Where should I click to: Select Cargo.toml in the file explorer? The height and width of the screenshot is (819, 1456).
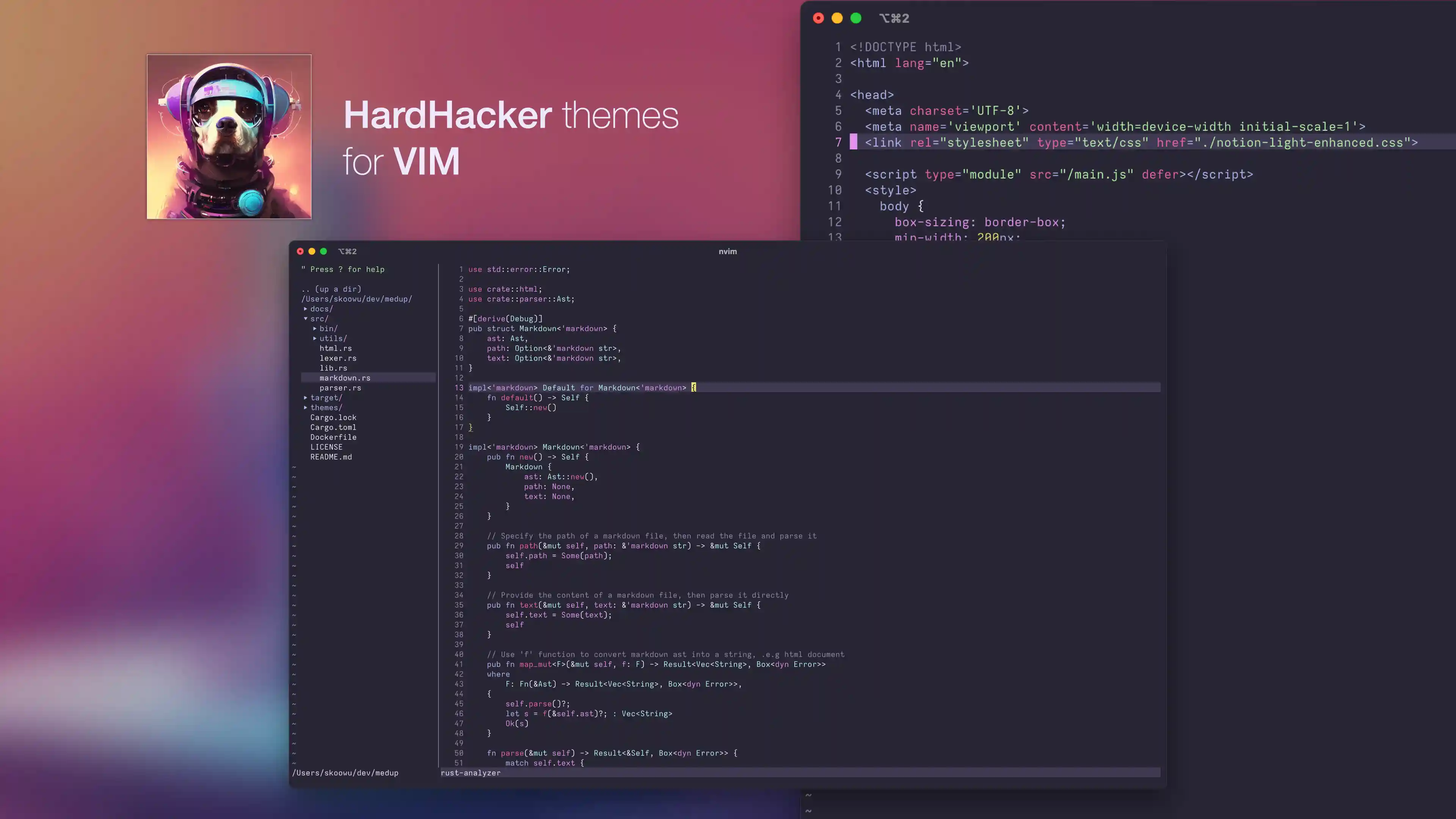coord(333,427)
